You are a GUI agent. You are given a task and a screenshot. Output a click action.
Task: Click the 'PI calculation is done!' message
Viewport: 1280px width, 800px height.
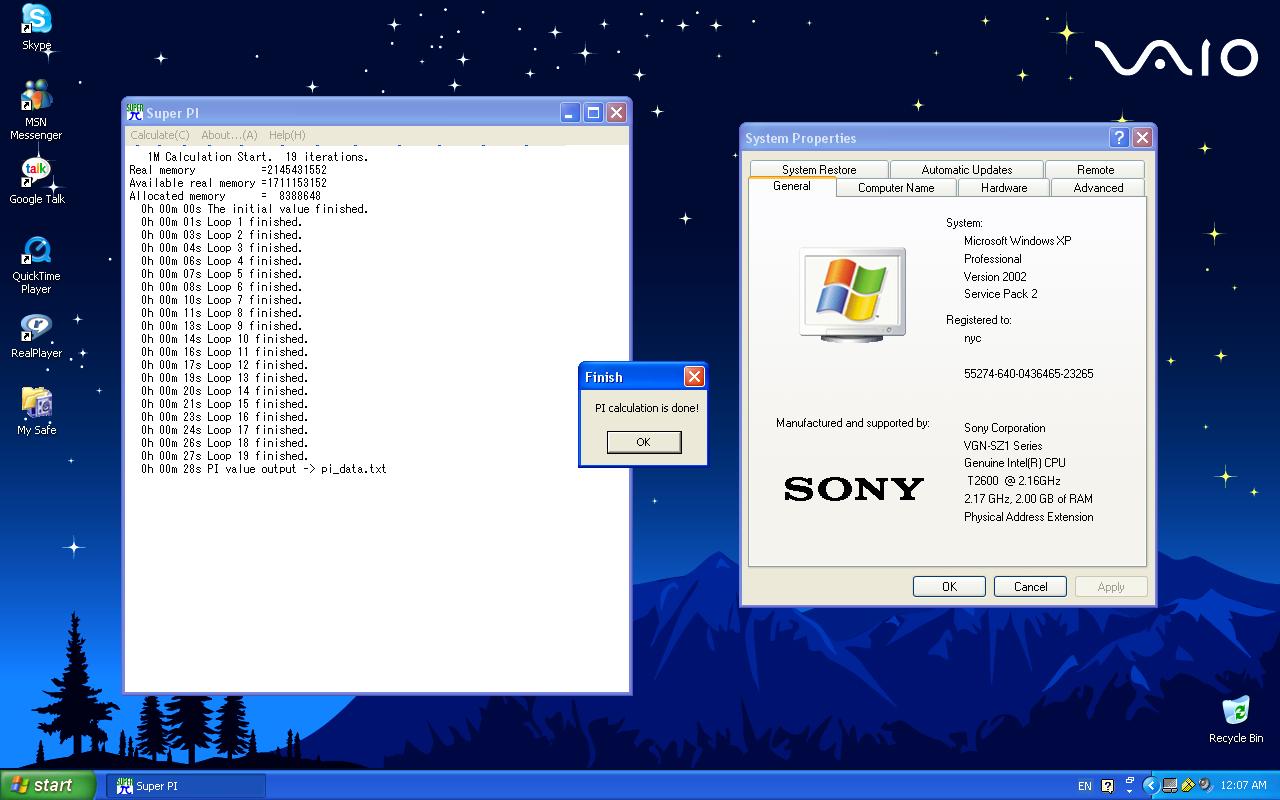point(647,408)
